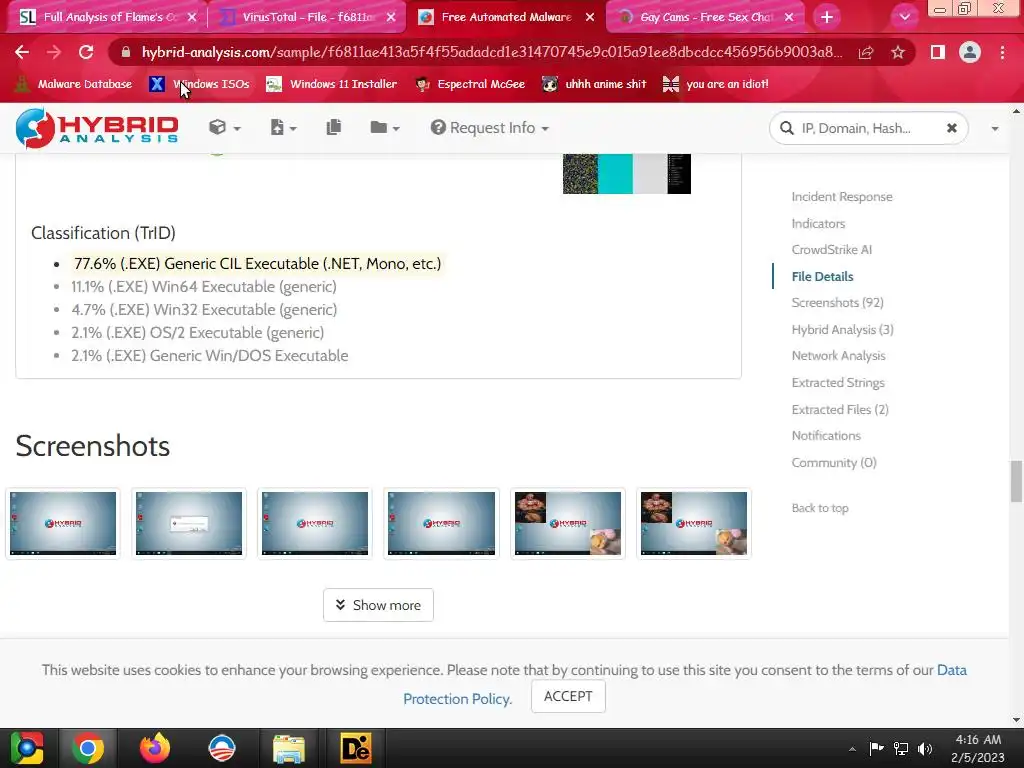Bookmark this page with the star icon
Viewport: 1024px width, 768px height.
(x=898, y=52)
